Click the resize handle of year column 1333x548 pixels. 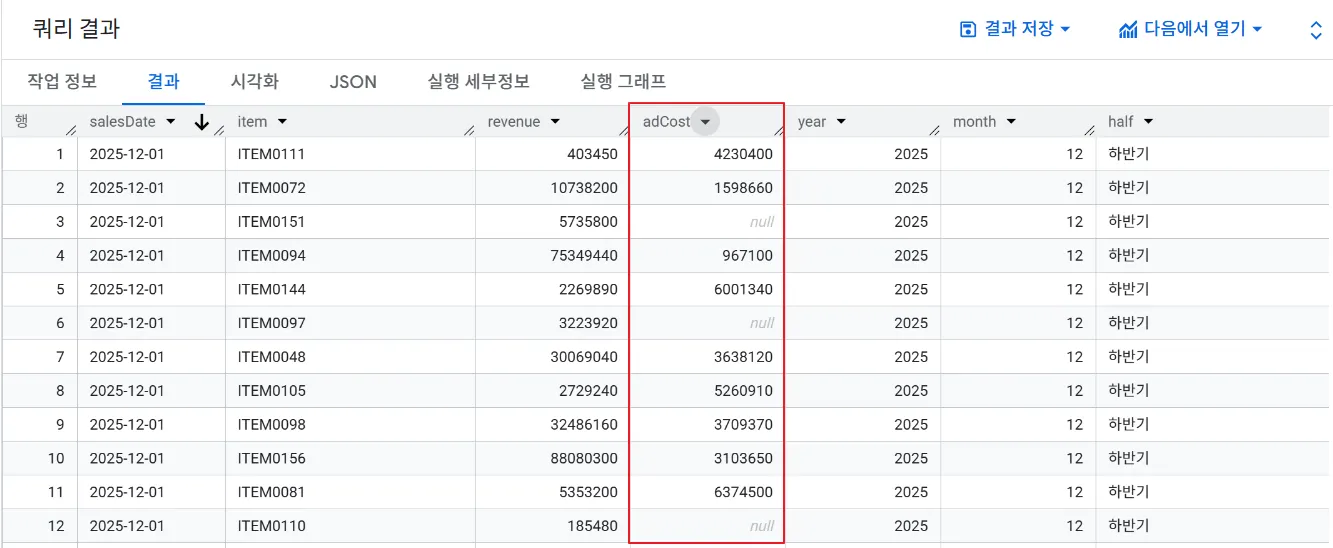934,130
